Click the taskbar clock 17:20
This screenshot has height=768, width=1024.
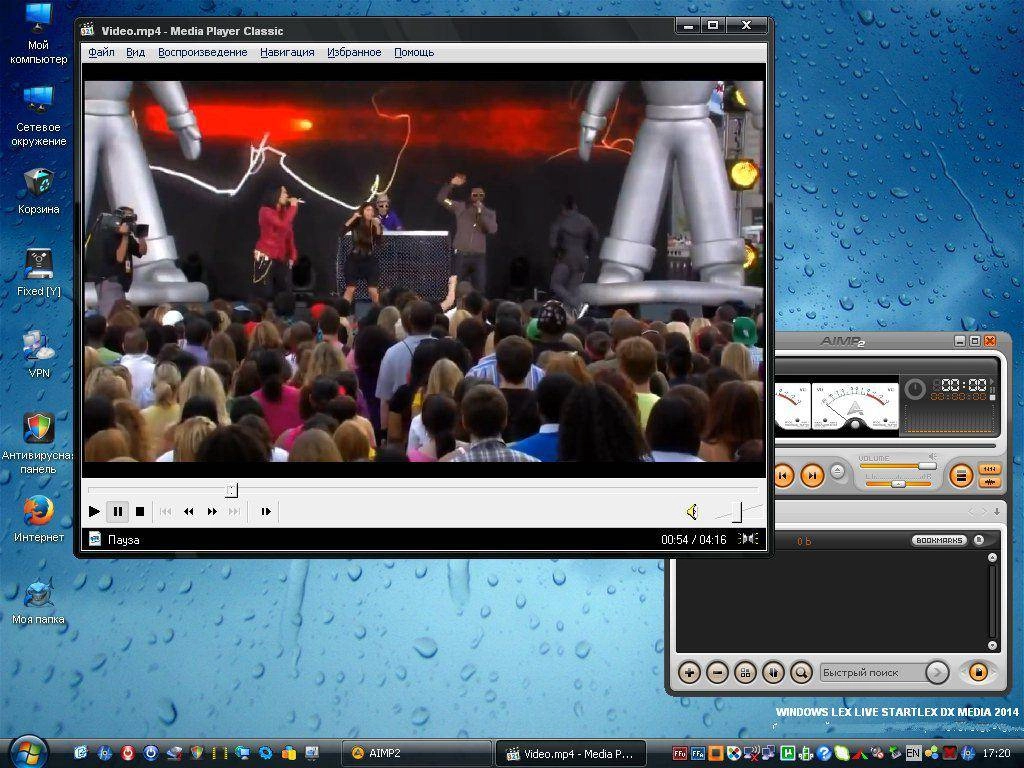coord(996,753)
